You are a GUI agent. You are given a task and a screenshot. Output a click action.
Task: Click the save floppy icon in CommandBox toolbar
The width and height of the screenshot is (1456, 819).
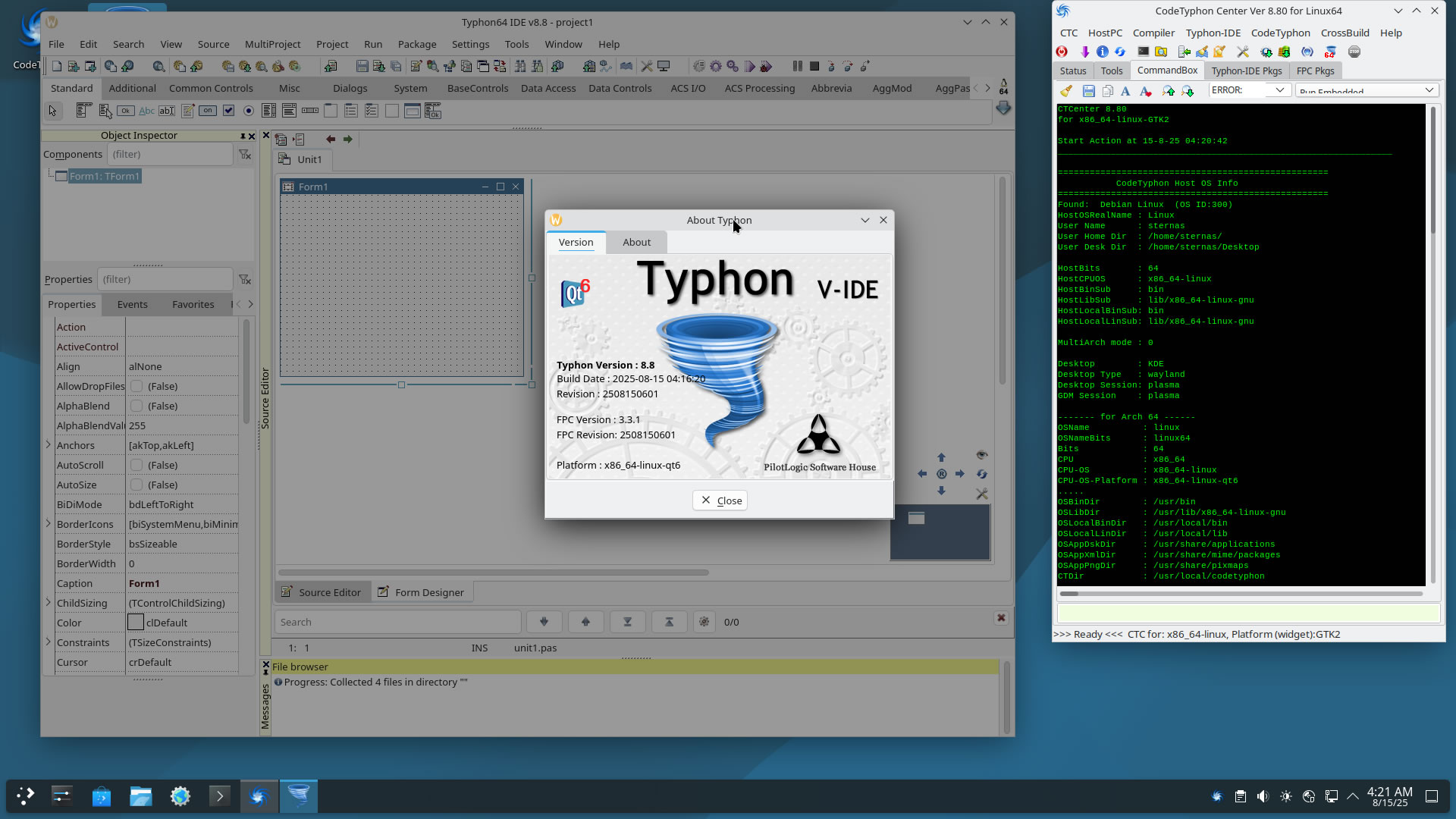click(1088, 91)
